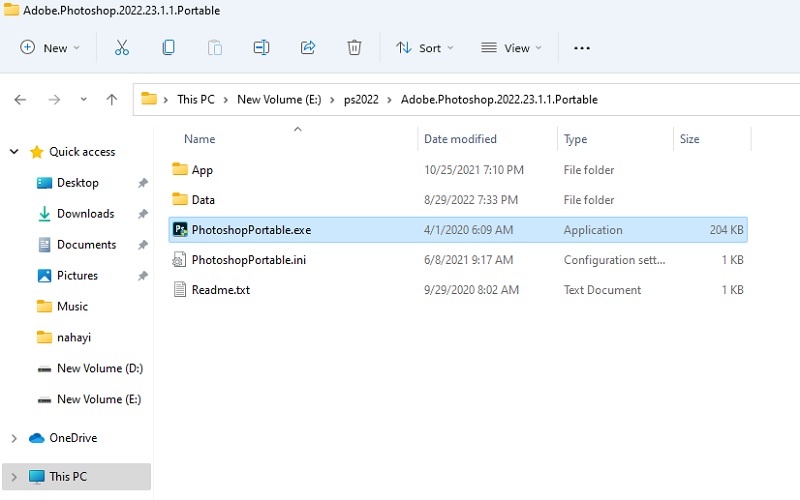The height and width of the screenshot is (500, 800).
Task: Open the See more ellipsis menu
Action: tap(582, 48)
